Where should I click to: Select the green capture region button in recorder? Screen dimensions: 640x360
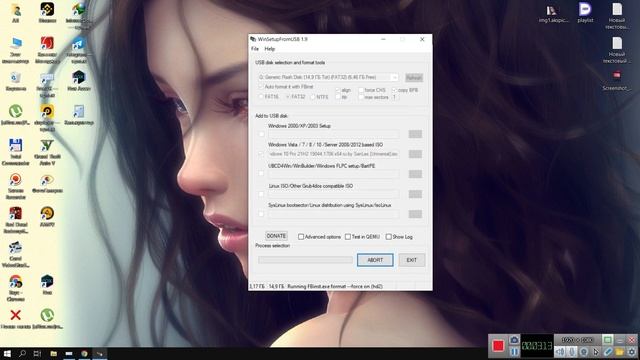click(x=607, y=340)
